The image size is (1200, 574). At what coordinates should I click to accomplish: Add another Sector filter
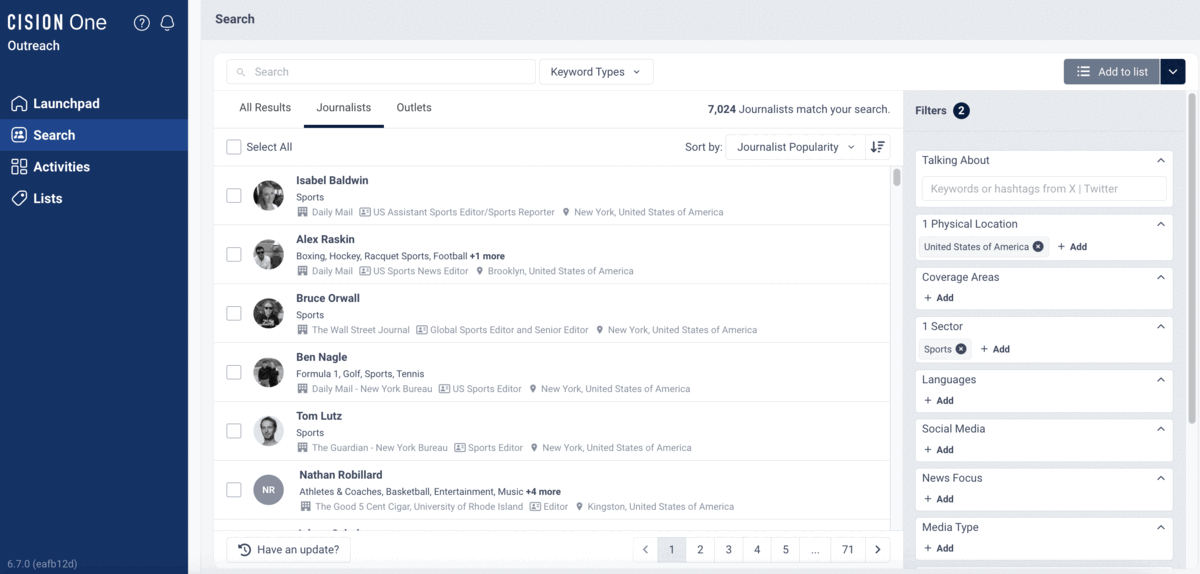click(x=995, y=349)
